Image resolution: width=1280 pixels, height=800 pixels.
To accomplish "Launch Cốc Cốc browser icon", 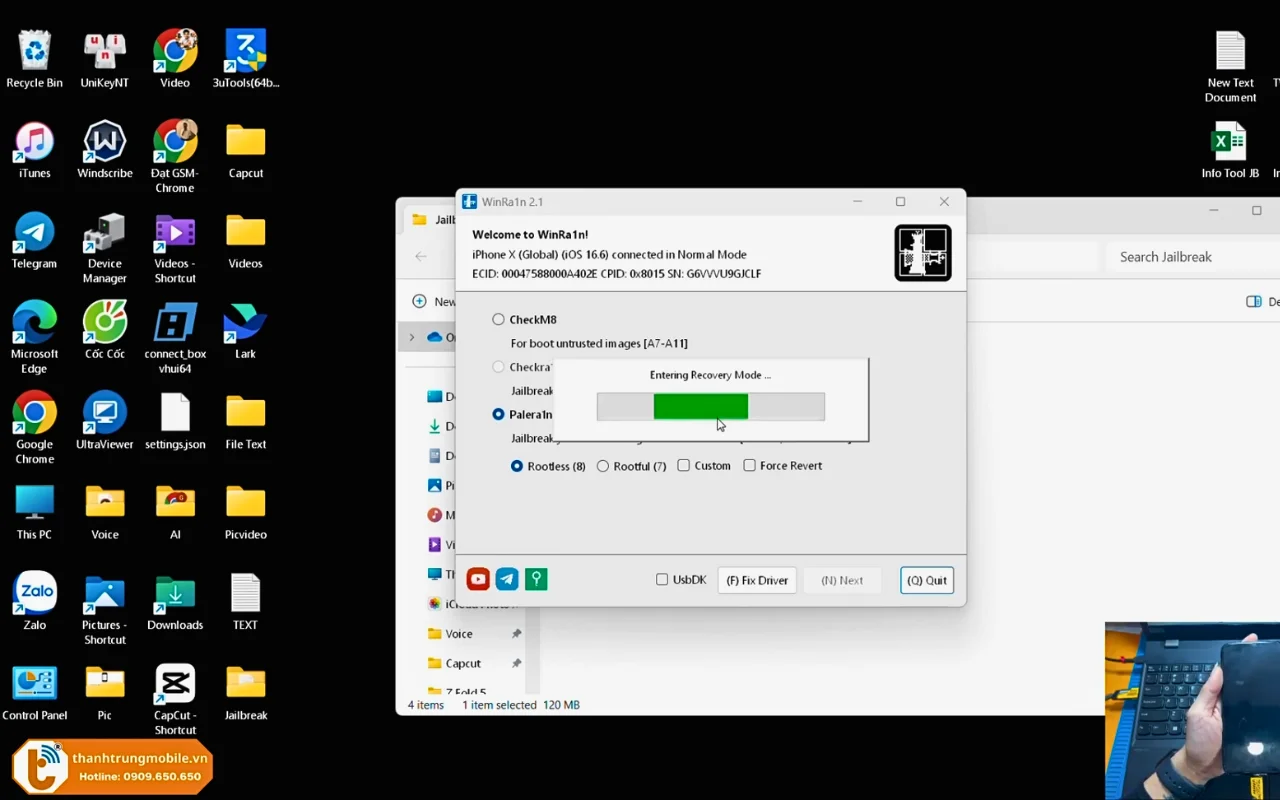I will coord(104,330).
